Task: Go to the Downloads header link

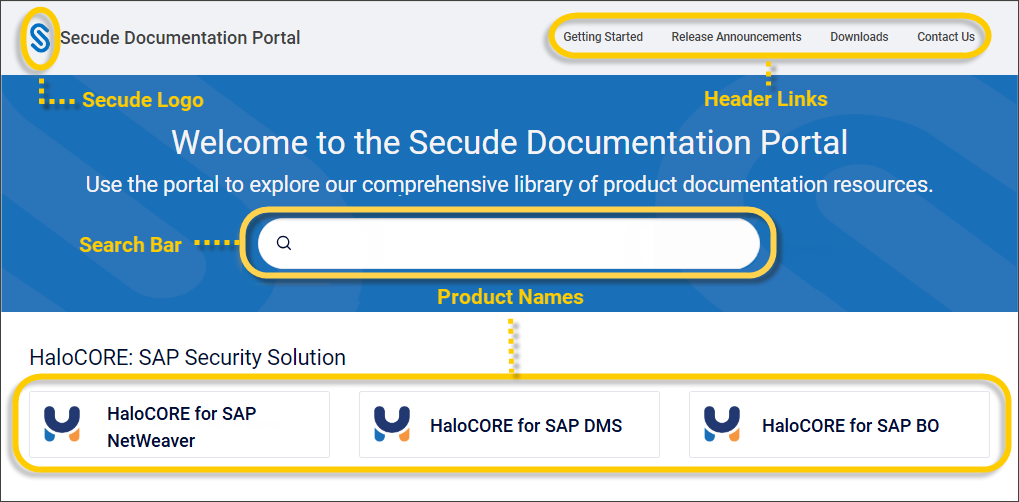Action: tap(859, 37)
